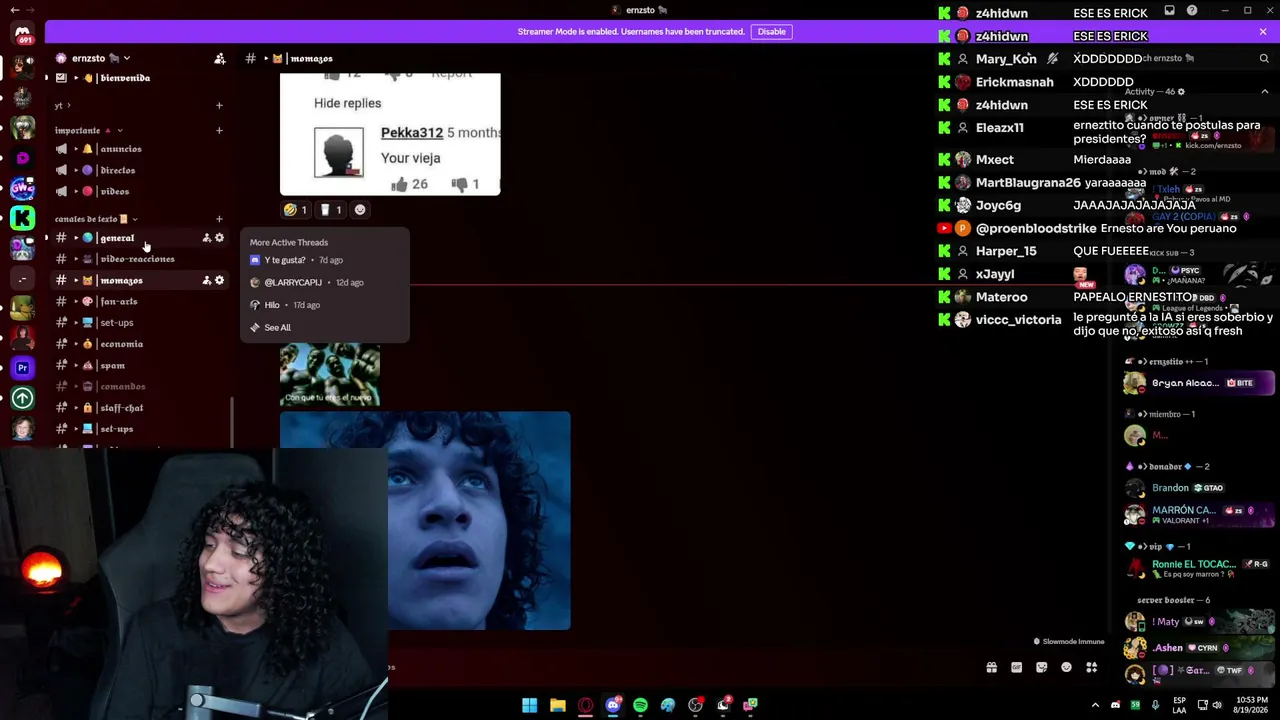
Task: Open the bienvenida channel
Action: click(138, 78)
